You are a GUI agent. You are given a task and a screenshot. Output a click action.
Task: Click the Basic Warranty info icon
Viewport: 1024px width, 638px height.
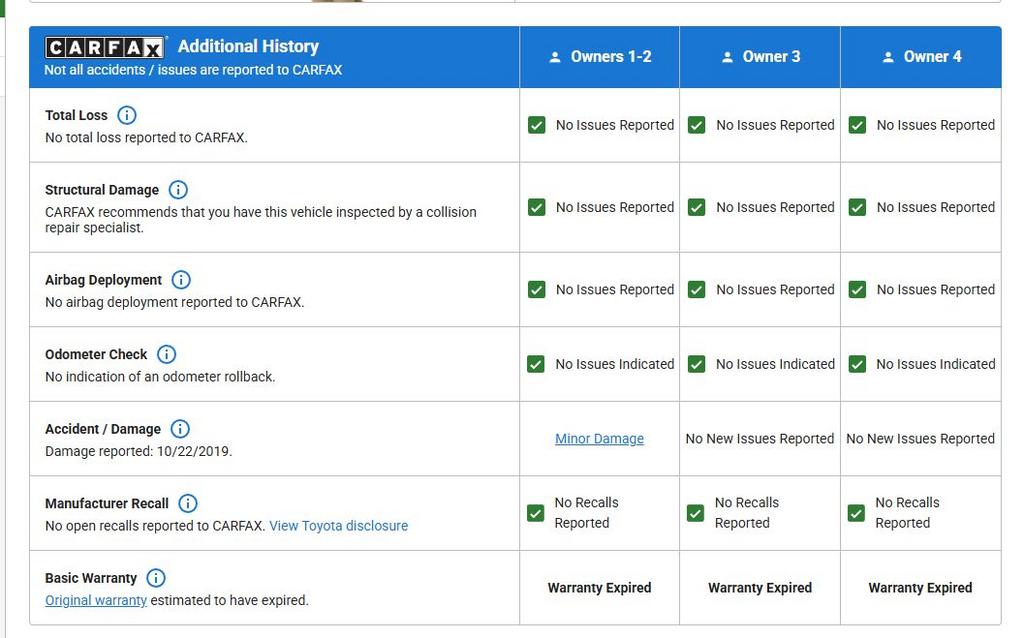click(156, 578)
